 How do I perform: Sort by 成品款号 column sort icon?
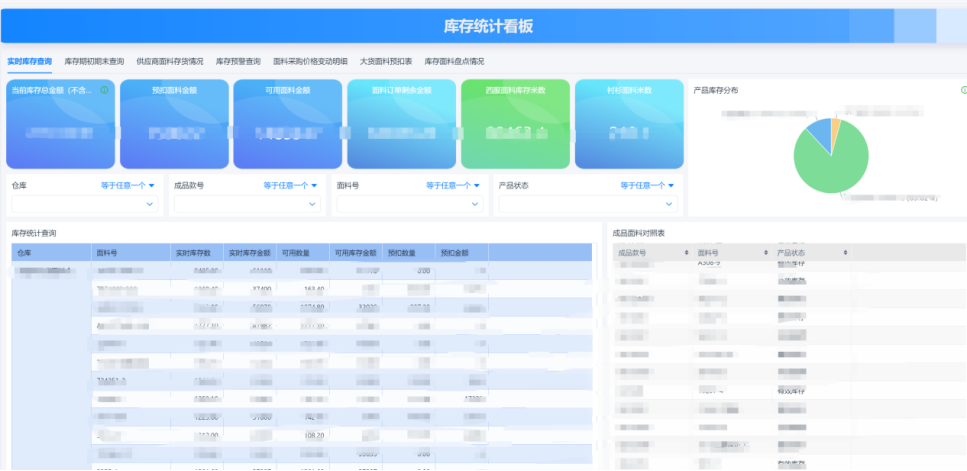(686, 253)
